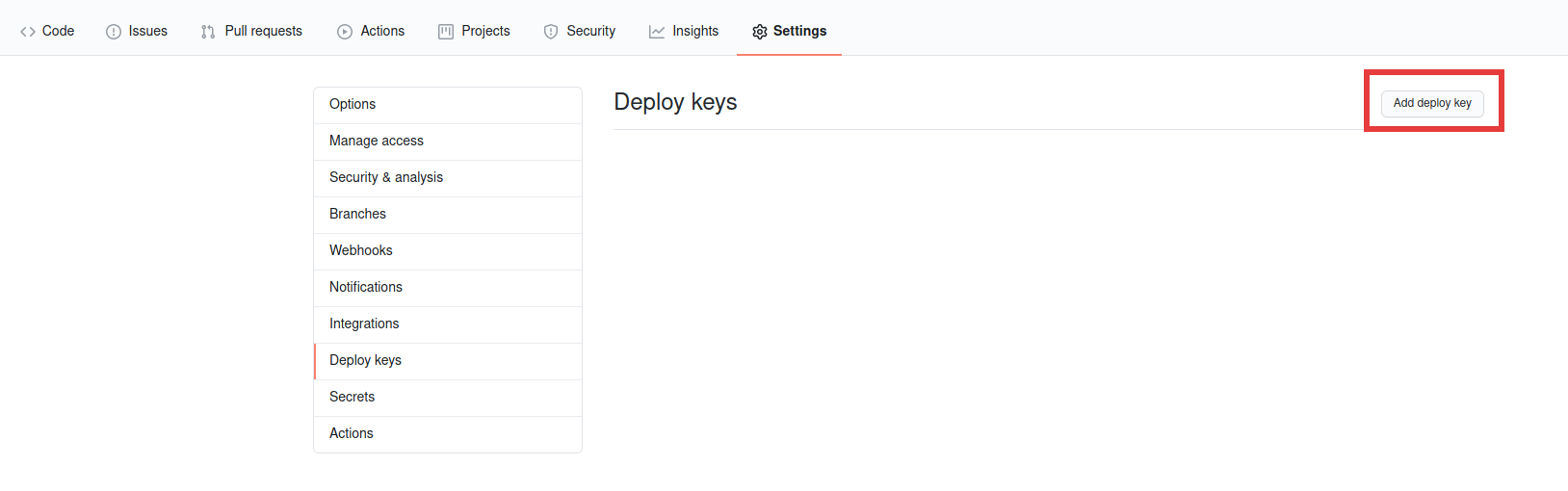
Task: Go to the Pull requests tab
Action: point(251,31)
